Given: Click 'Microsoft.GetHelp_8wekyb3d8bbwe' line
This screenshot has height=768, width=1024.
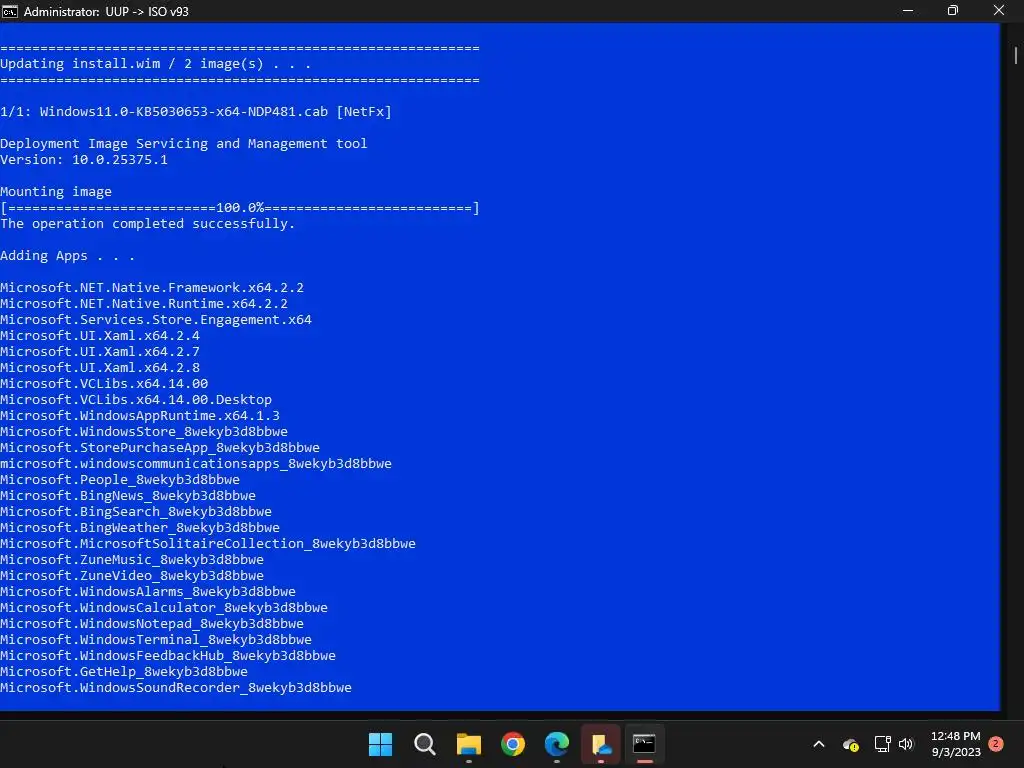Looking at the screenshot, I should point(124,672).
